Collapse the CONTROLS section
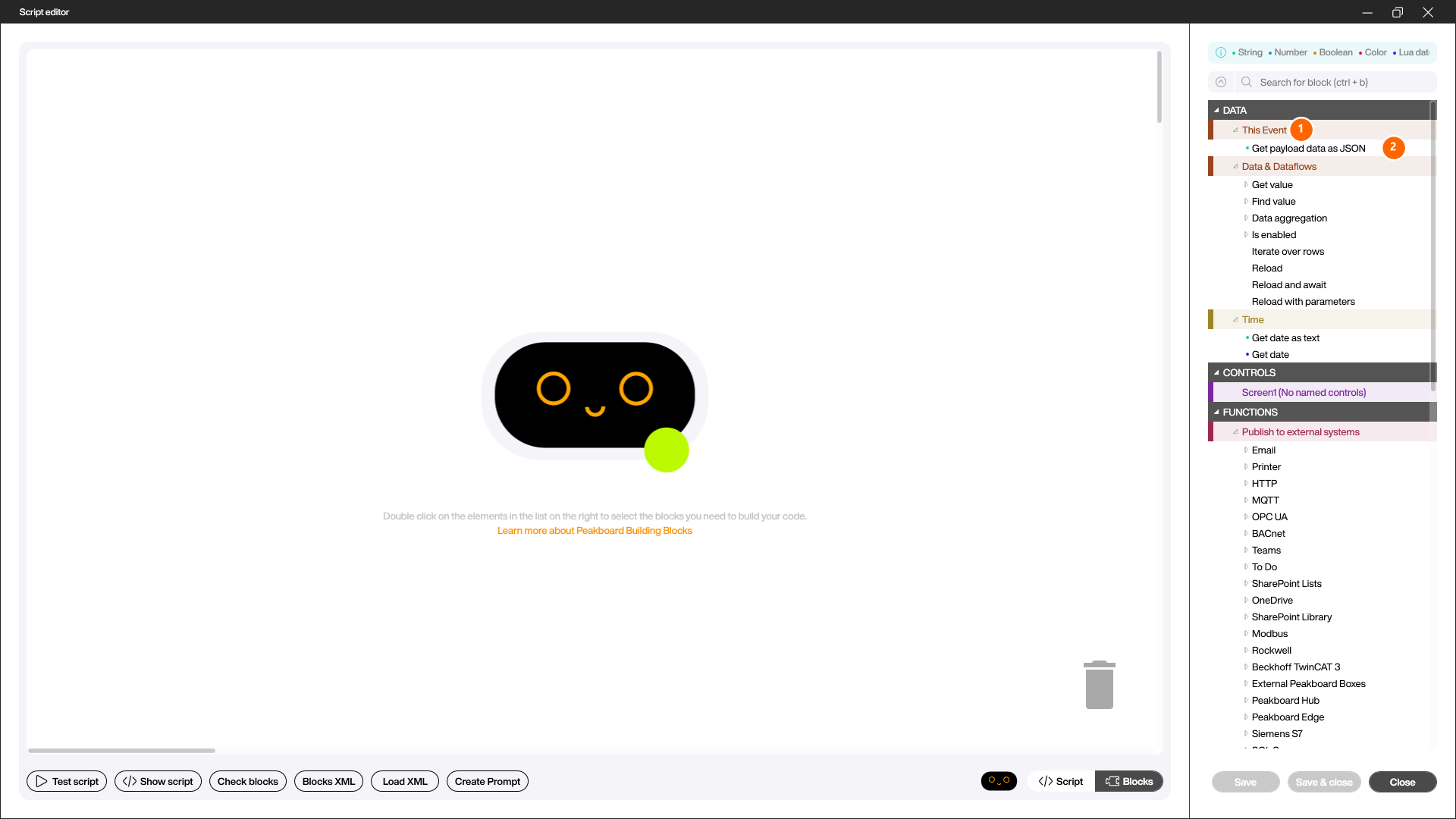This screenshot has height=819, width=1456. click(1216, 373)
